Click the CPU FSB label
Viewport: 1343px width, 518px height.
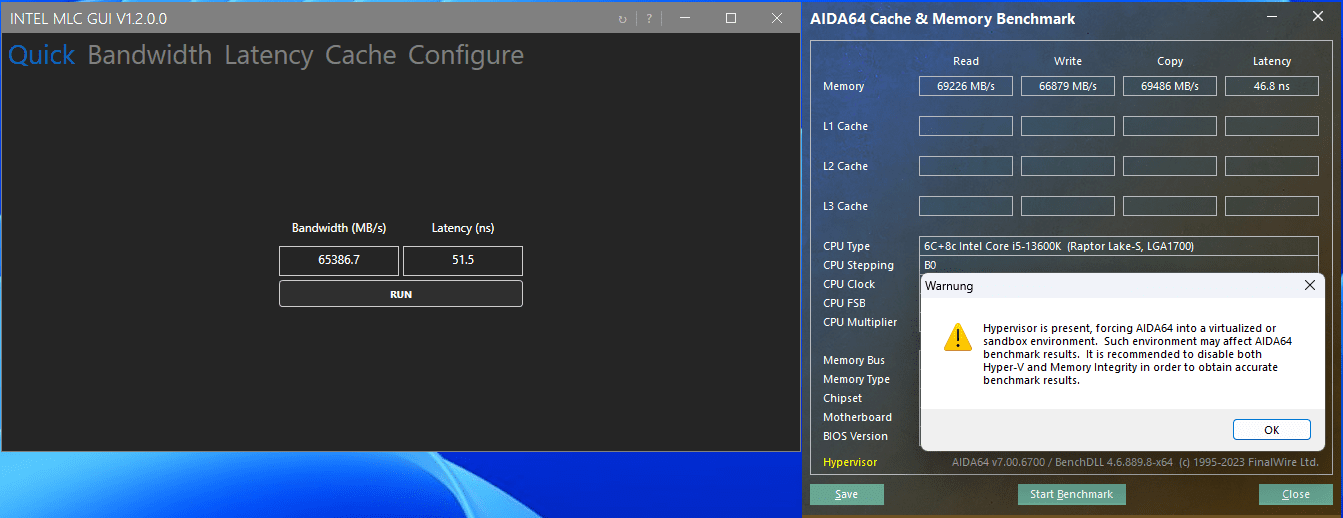[x=845, y=303]
